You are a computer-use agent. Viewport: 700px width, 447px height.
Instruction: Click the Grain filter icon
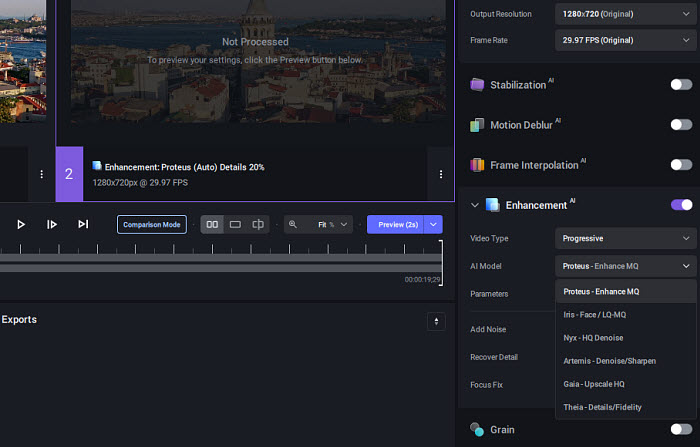point(477,429)
